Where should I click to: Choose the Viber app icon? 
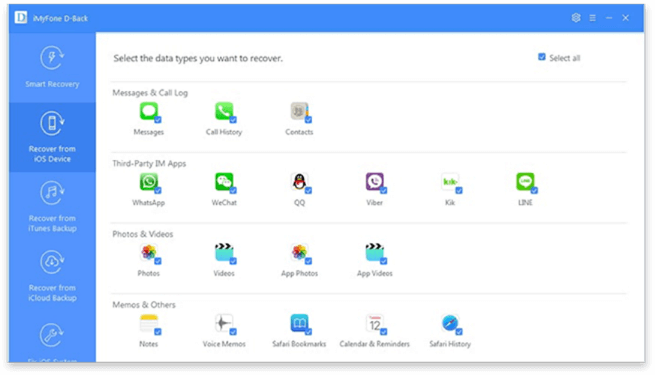click(x=375, y=182)
